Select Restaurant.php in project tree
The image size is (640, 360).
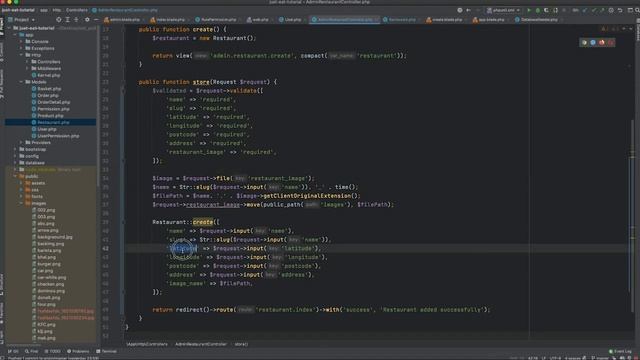coord(51,122)
